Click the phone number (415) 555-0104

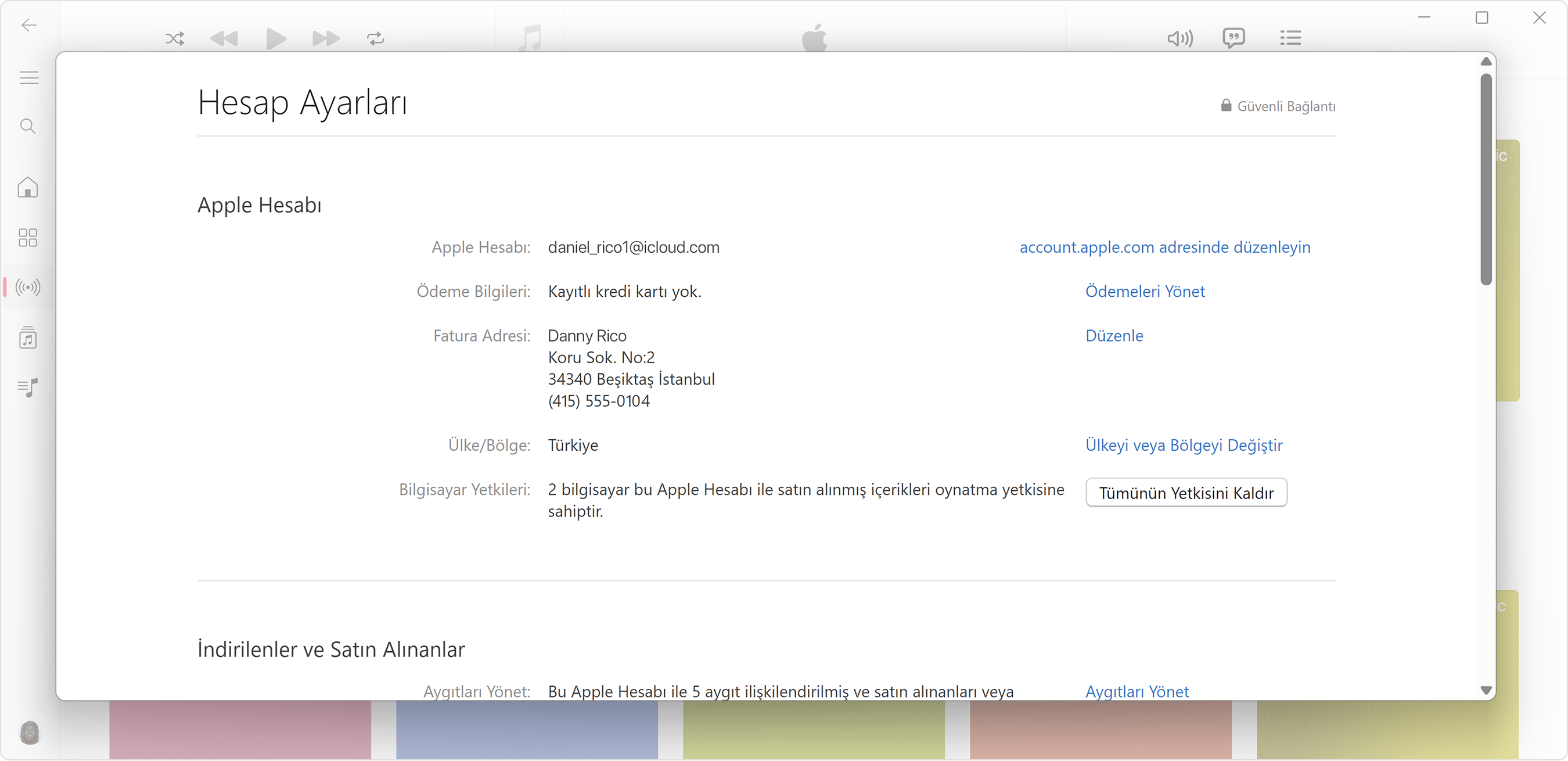click(598, 401)
